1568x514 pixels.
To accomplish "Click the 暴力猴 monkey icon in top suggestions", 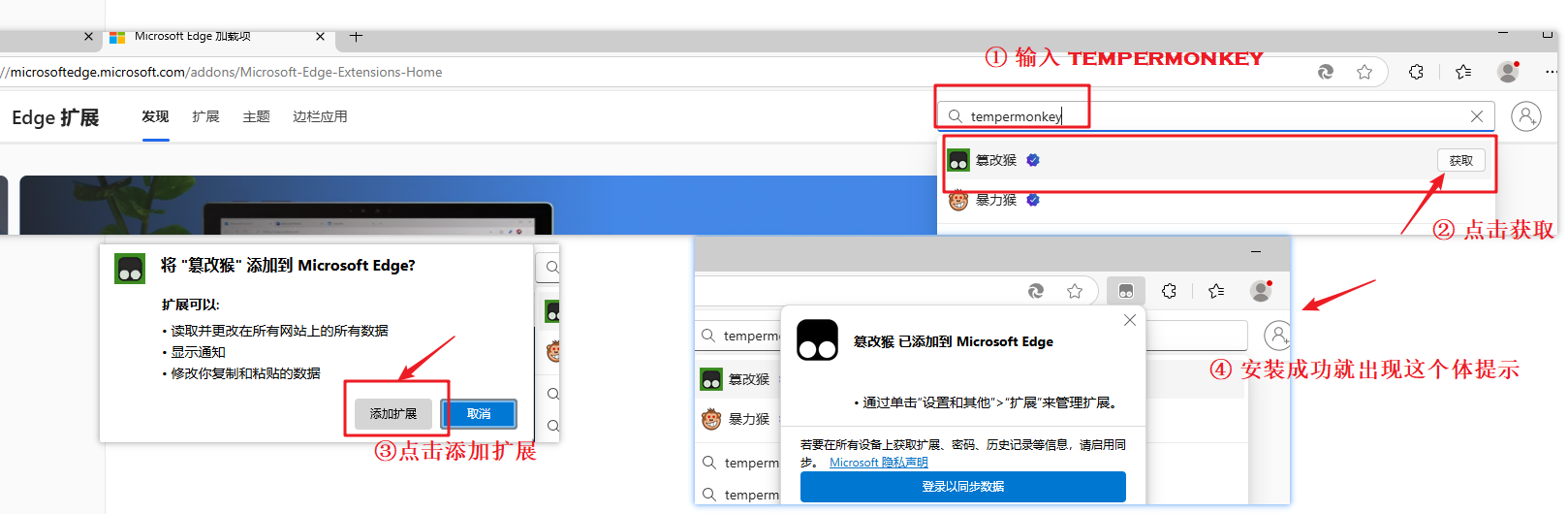I will coord(958,200).
